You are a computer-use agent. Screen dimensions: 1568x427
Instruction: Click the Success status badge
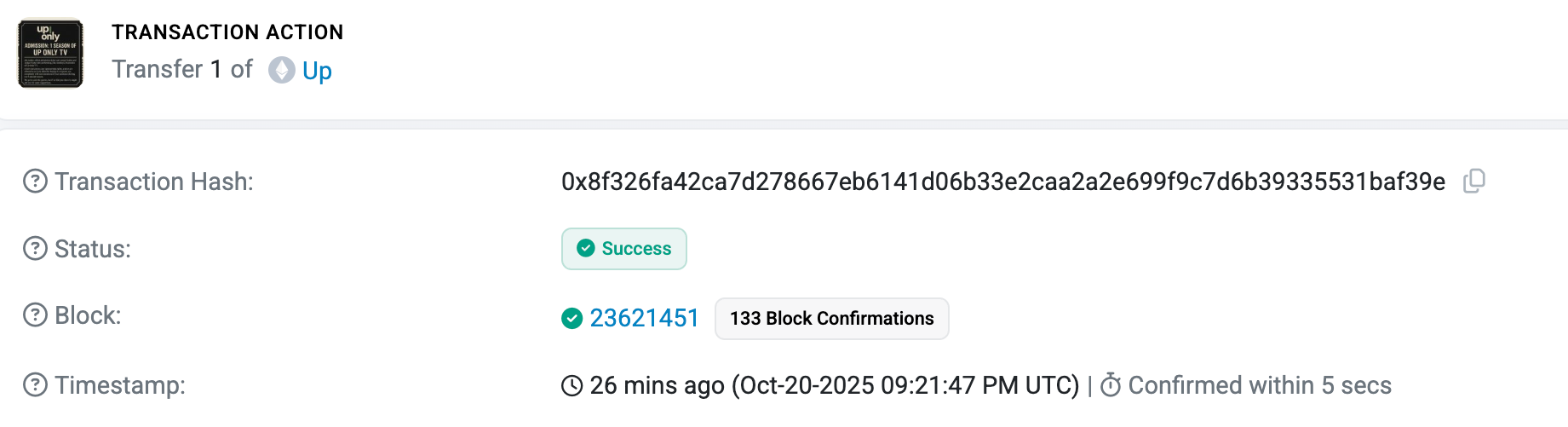623,249
